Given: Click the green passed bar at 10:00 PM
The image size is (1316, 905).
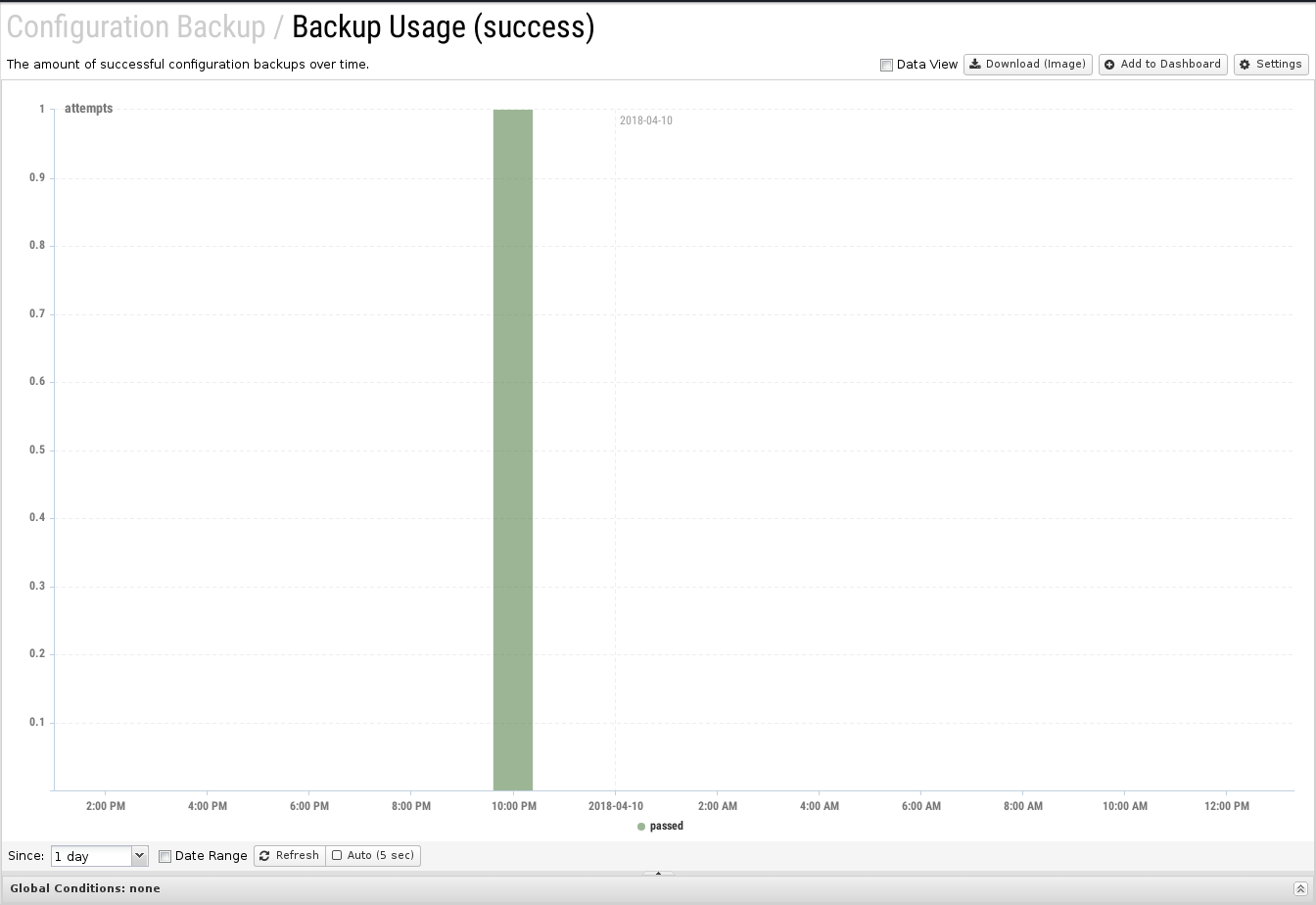Looking at the screenshot, I should [x=512, y=450].
